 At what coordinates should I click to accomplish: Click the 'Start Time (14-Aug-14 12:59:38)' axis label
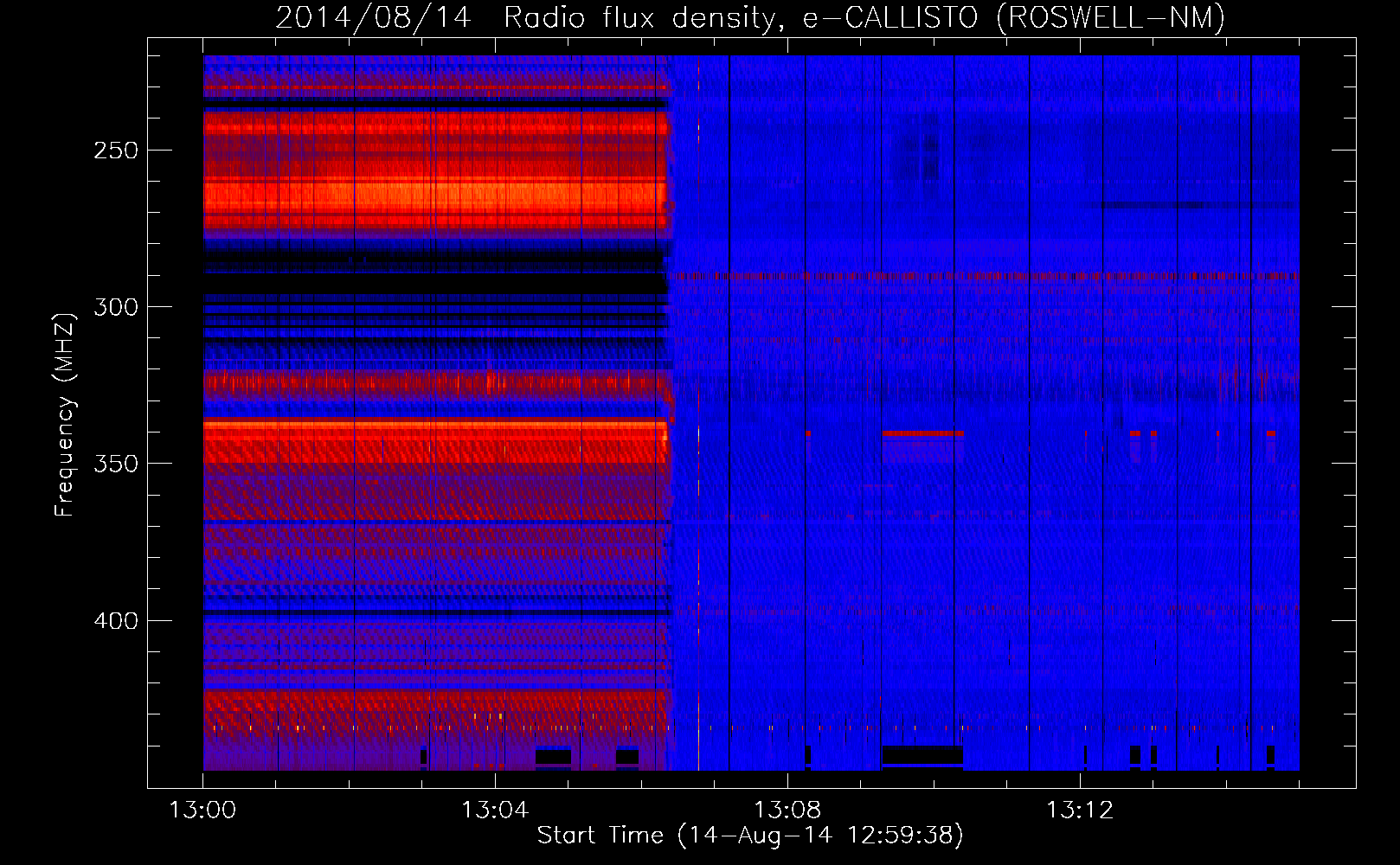pos(750,835)
